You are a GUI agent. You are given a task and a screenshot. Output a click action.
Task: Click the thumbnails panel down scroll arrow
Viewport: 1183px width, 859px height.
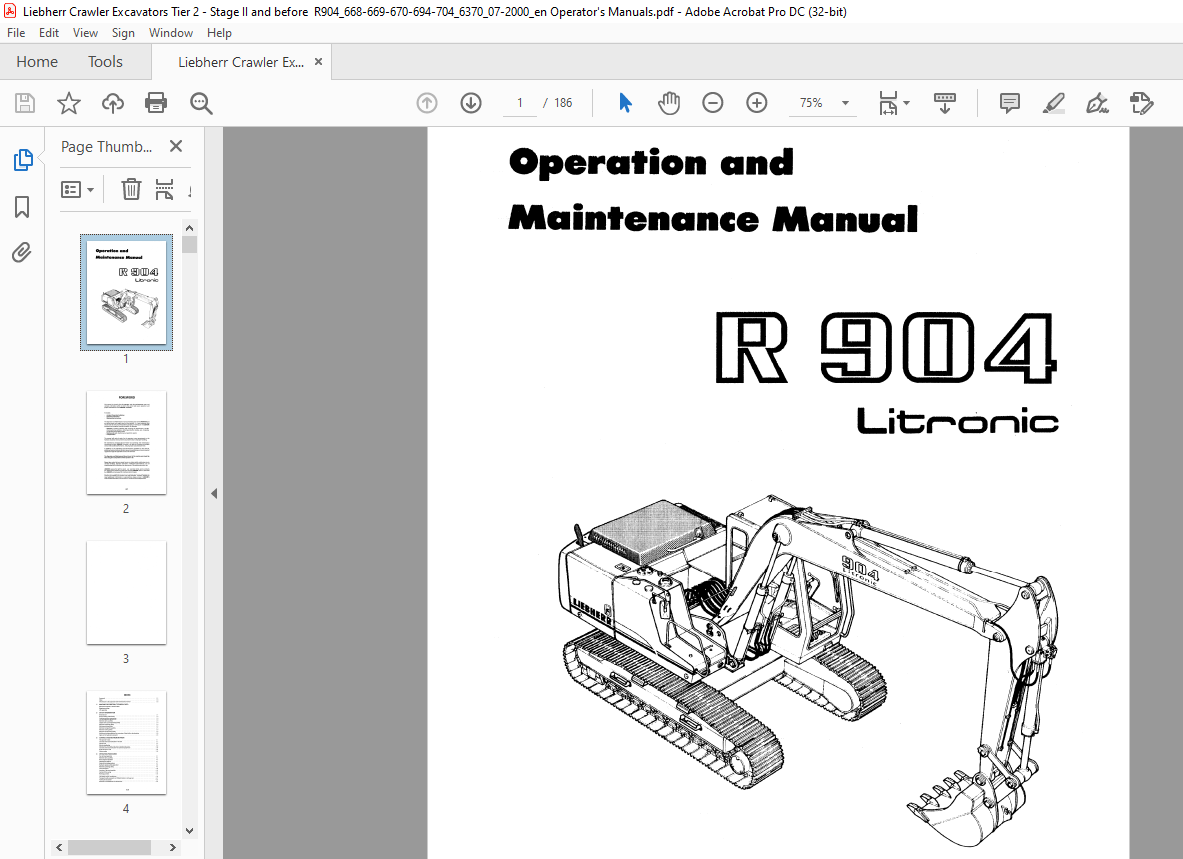pos(189,830)
